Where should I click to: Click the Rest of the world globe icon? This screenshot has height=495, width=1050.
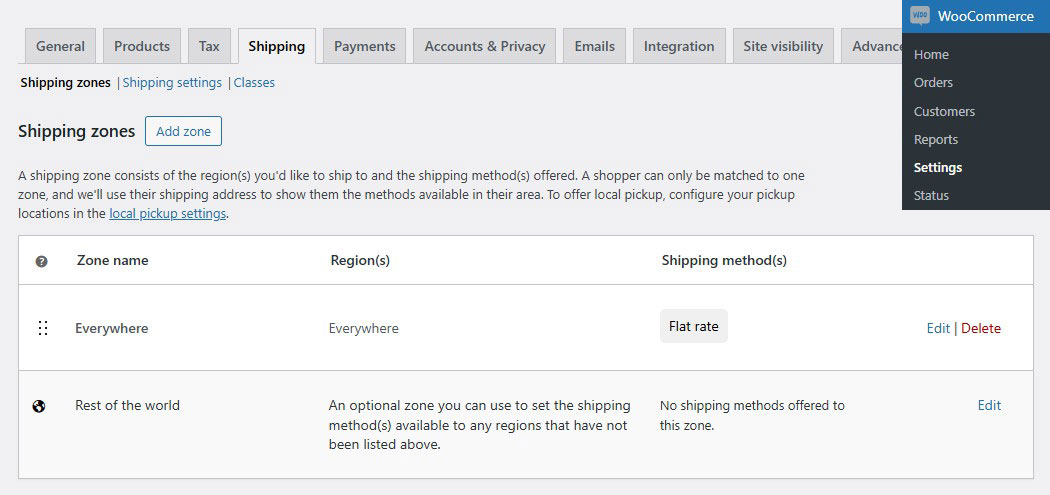(x=39, y=406)
